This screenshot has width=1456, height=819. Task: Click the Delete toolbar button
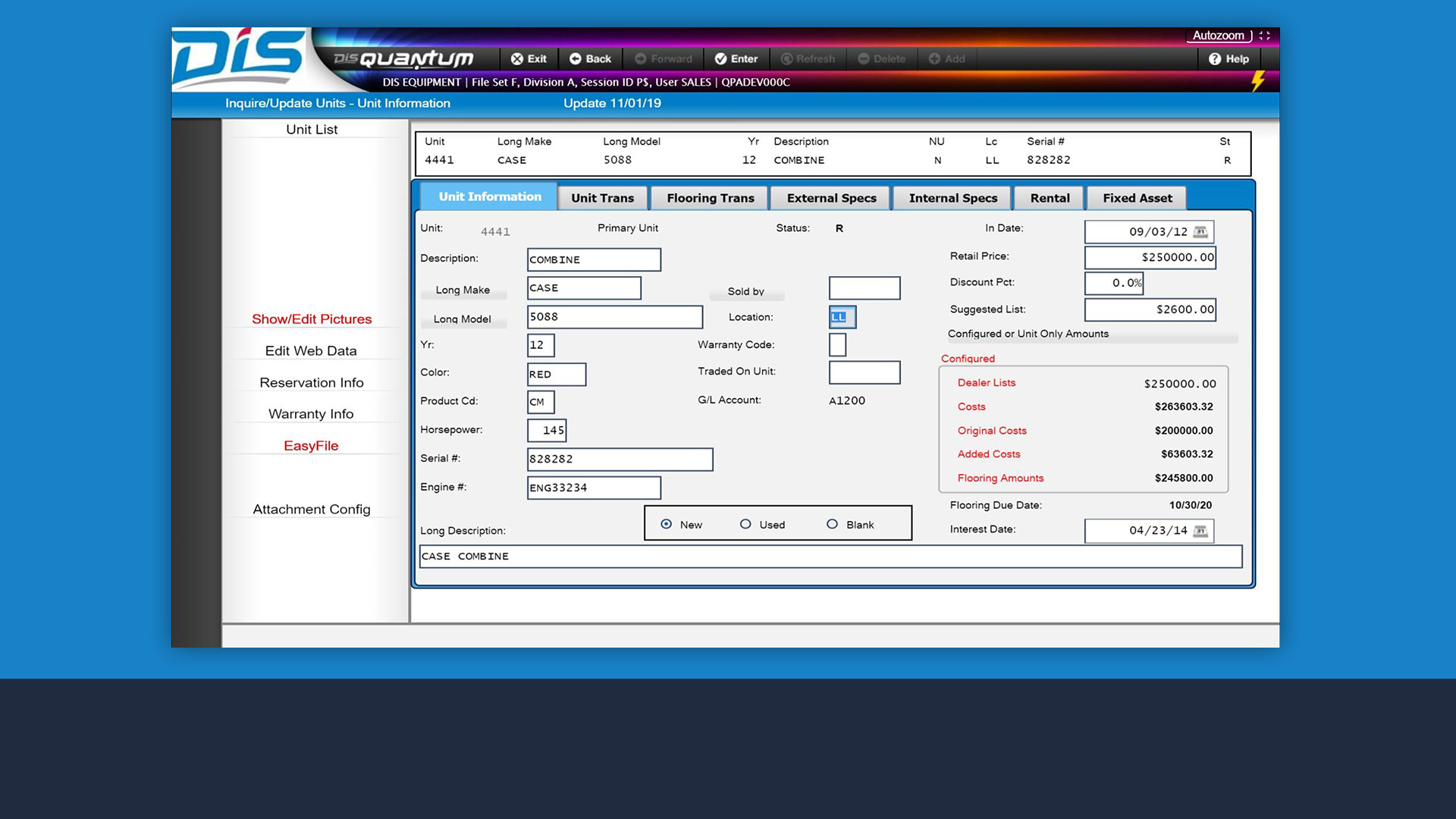(x=882, y=58)
